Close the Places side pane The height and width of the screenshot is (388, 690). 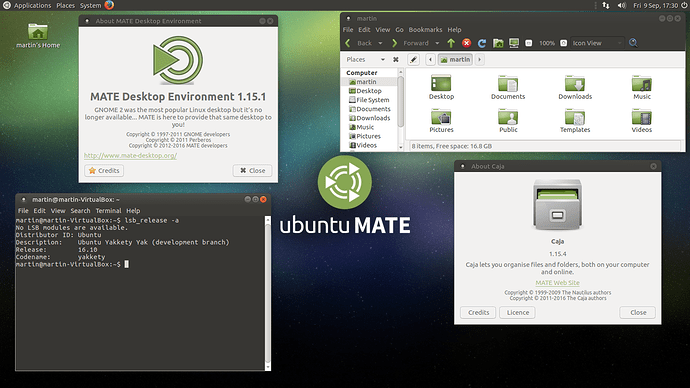[396, 59]
